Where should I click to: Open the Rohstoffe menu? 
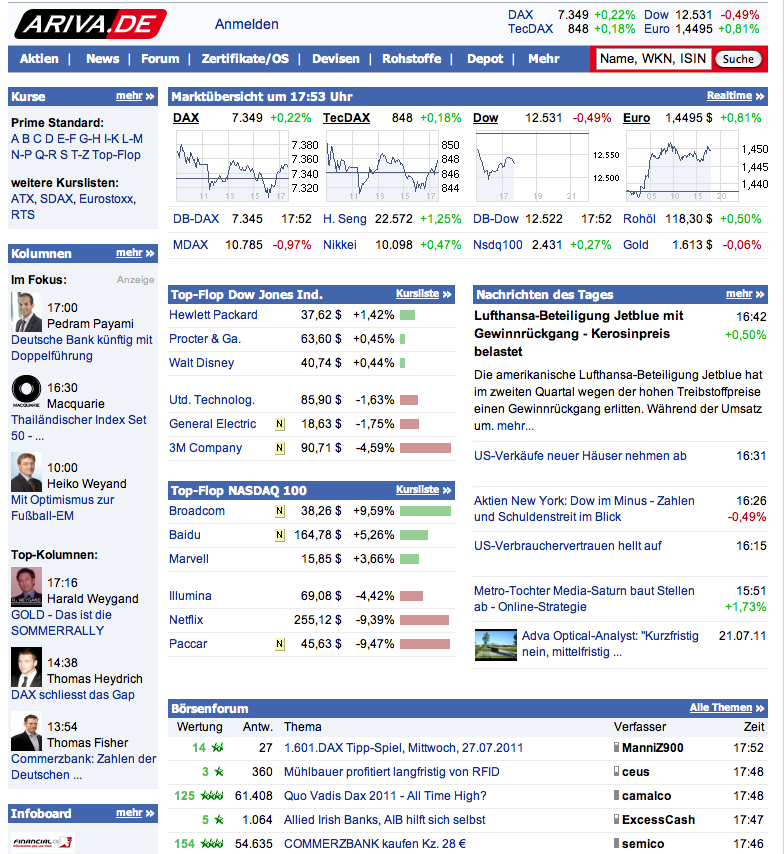pos(411,59)
